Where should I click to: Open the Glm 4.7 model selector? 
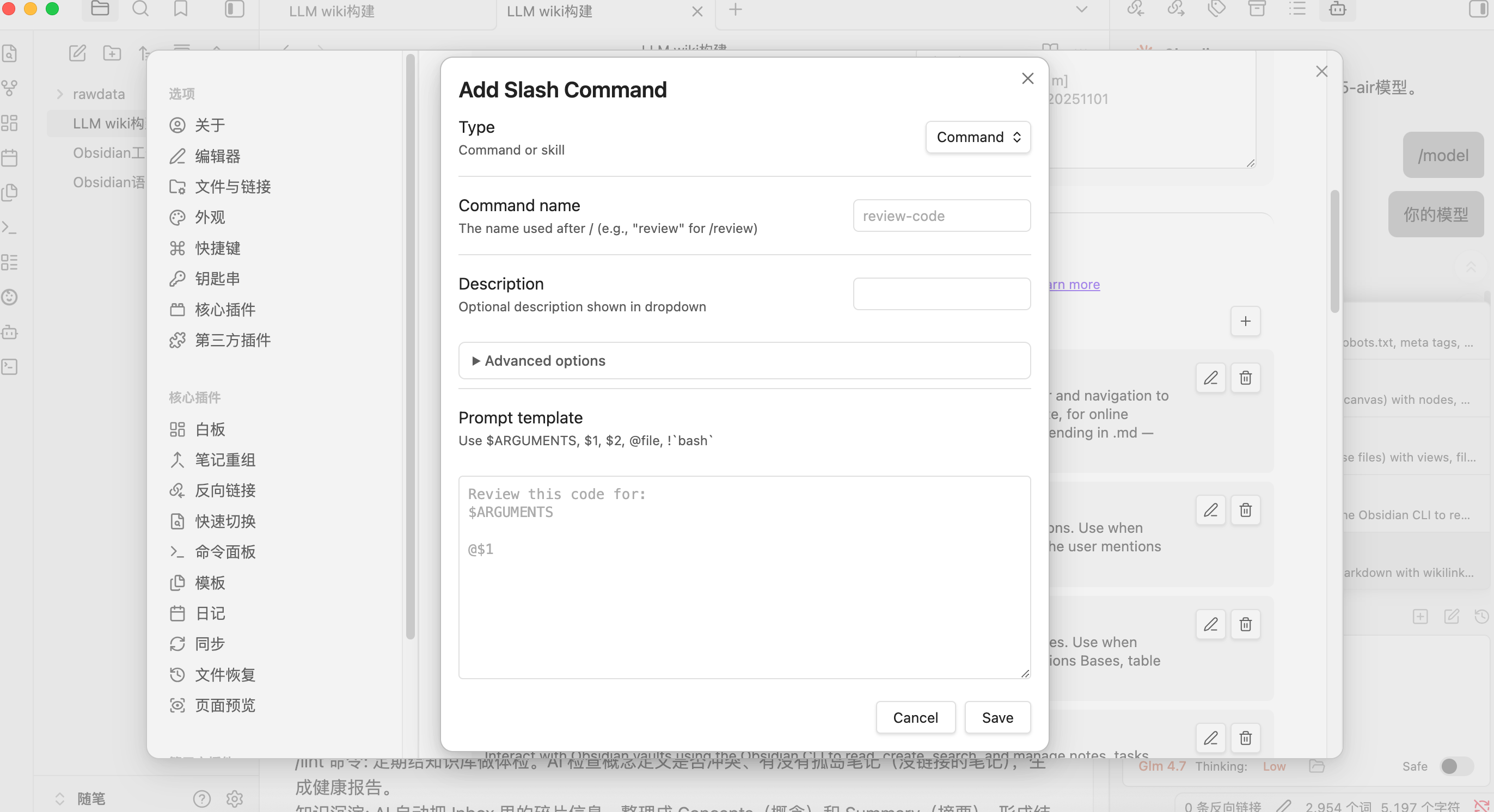[1162, 766]
